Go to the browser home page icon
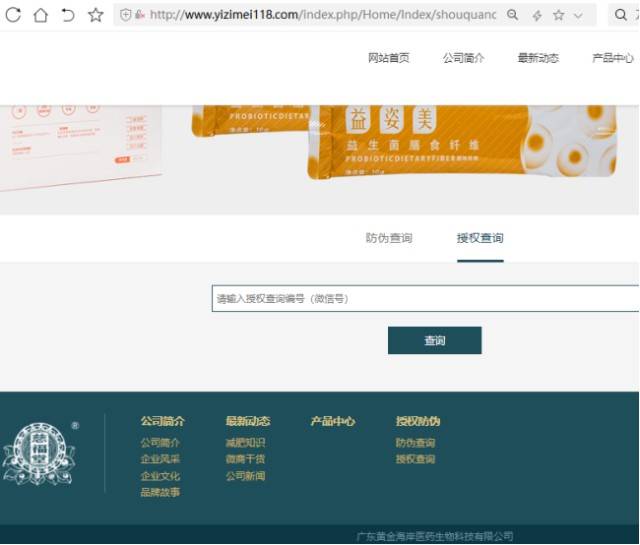Viewport: 640px width, 545px height. click(x=40, y=15)
